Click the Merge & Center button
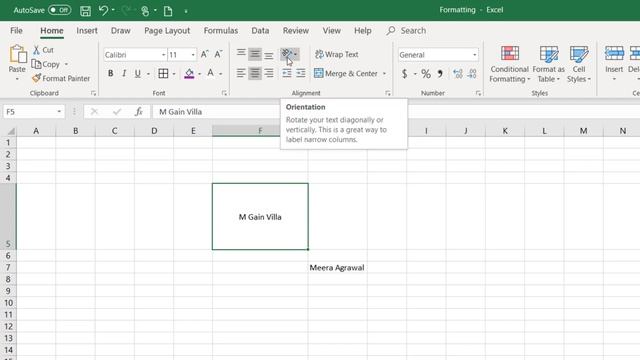The image size is (640, 360). (x=346, y=73)
